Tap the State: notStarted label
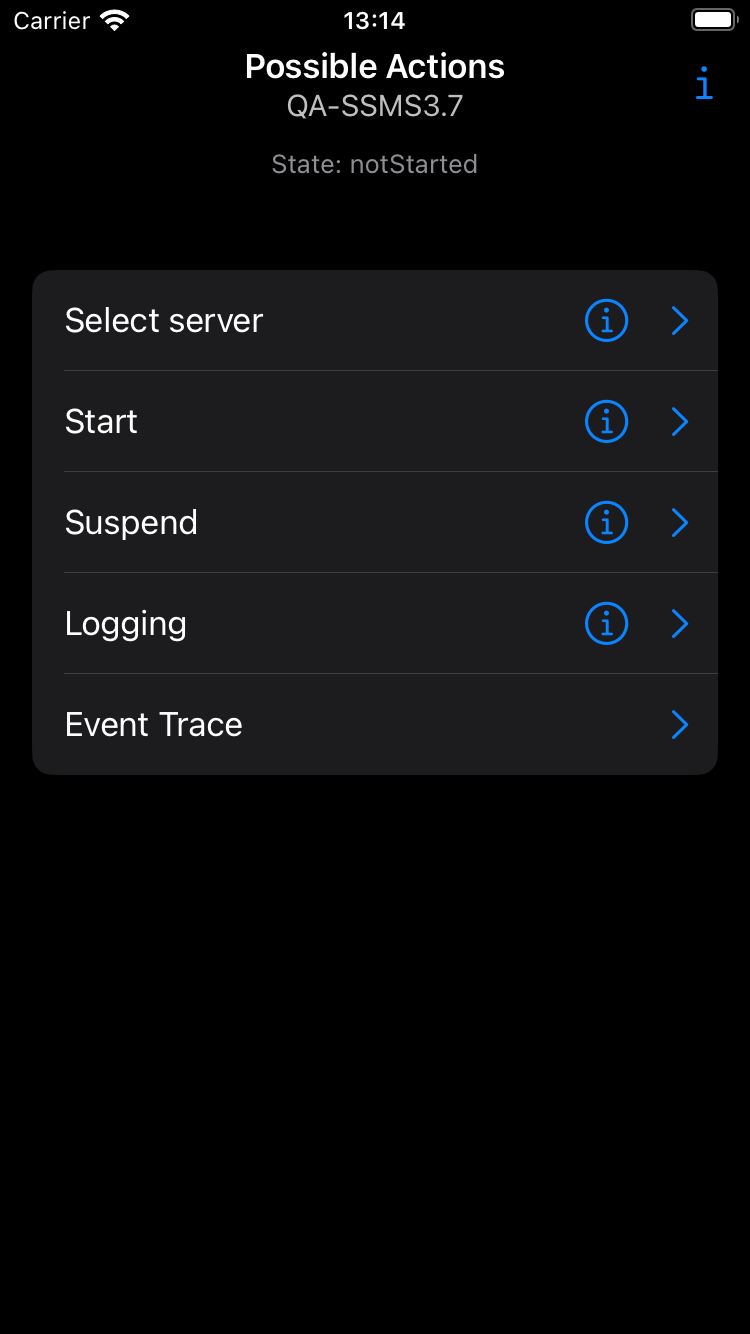 tap(375, 164)
